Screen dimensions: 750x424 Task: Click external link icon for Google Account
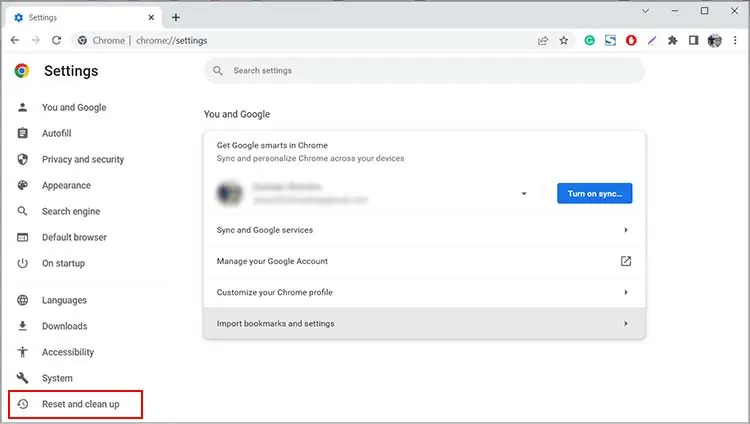coord(626,261)
